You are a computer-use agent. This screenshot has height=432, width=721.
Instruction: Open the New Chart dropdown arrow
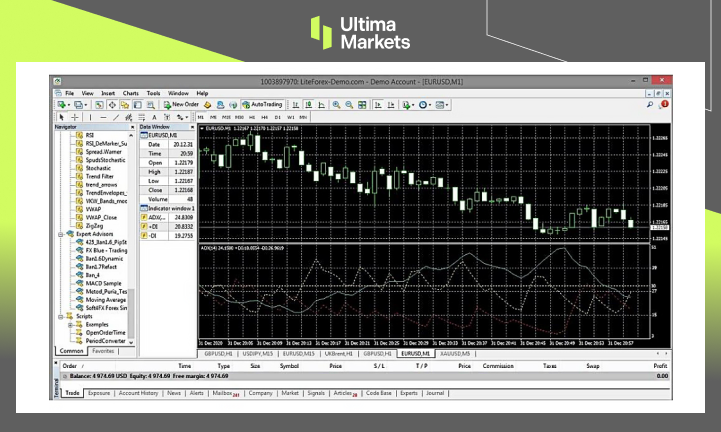point(69,105)
